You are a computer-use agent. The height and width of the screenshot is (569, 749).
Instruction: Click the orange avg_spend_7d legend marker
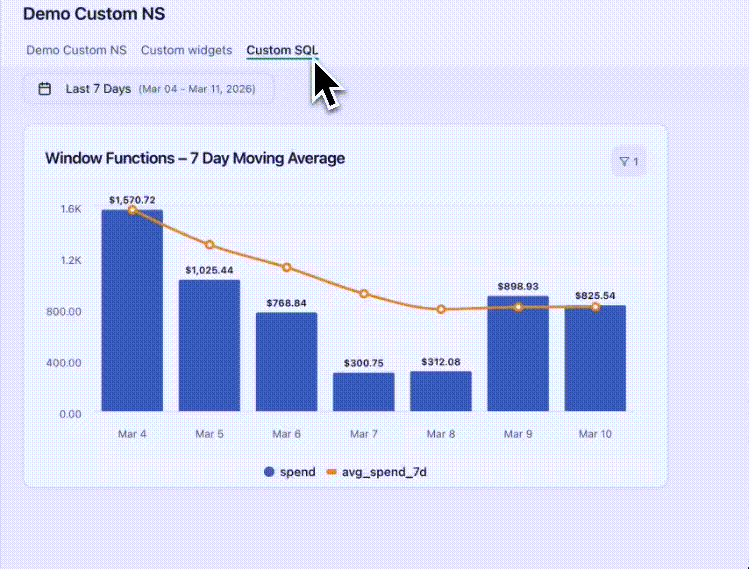click(x=332, y=472)
